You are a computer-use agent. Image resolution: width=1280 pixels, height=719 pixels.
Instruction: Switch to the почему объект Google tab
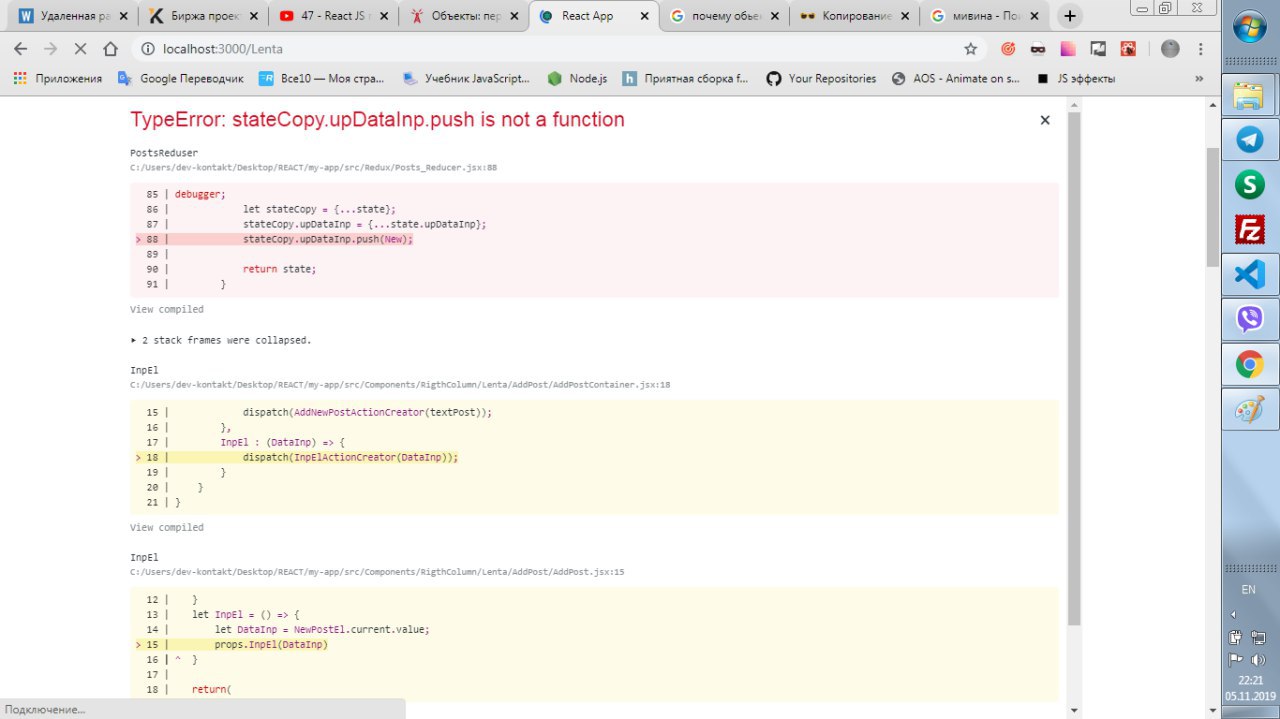coord(723,16)
